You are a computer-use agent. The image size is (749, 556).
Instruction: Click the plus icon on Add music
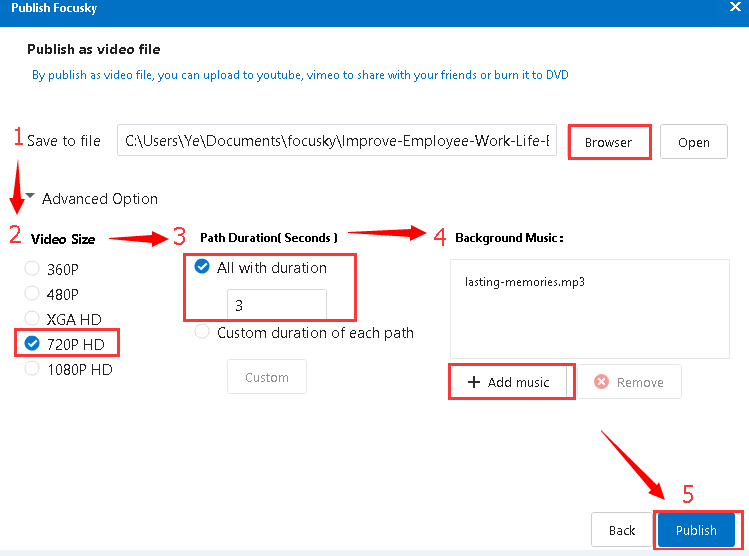point(473,382)
